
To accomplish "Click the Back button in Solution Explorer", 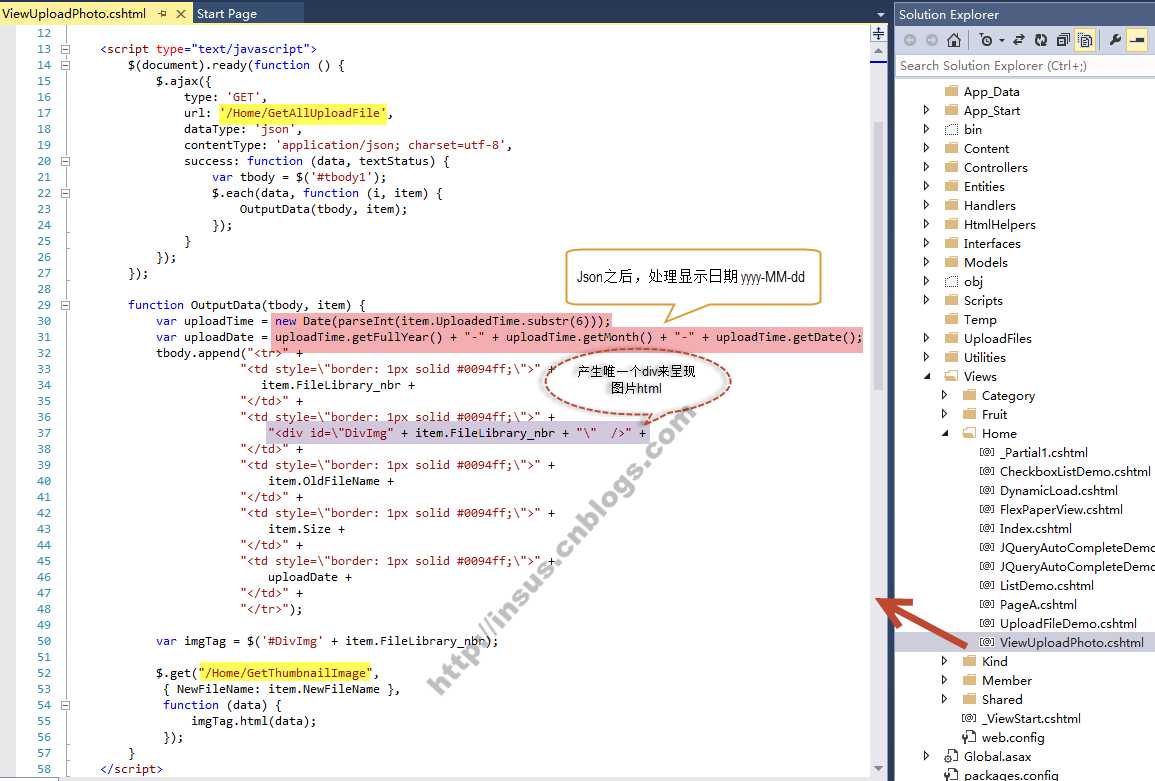I will (x=910, y=40).
